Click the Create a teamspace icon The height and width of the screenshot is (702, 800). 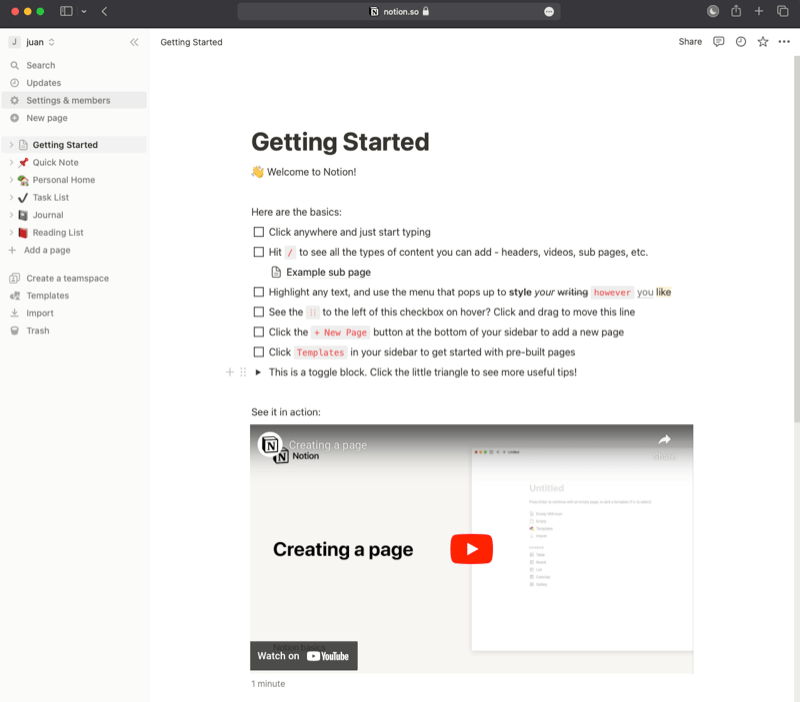tap(15, 278)
